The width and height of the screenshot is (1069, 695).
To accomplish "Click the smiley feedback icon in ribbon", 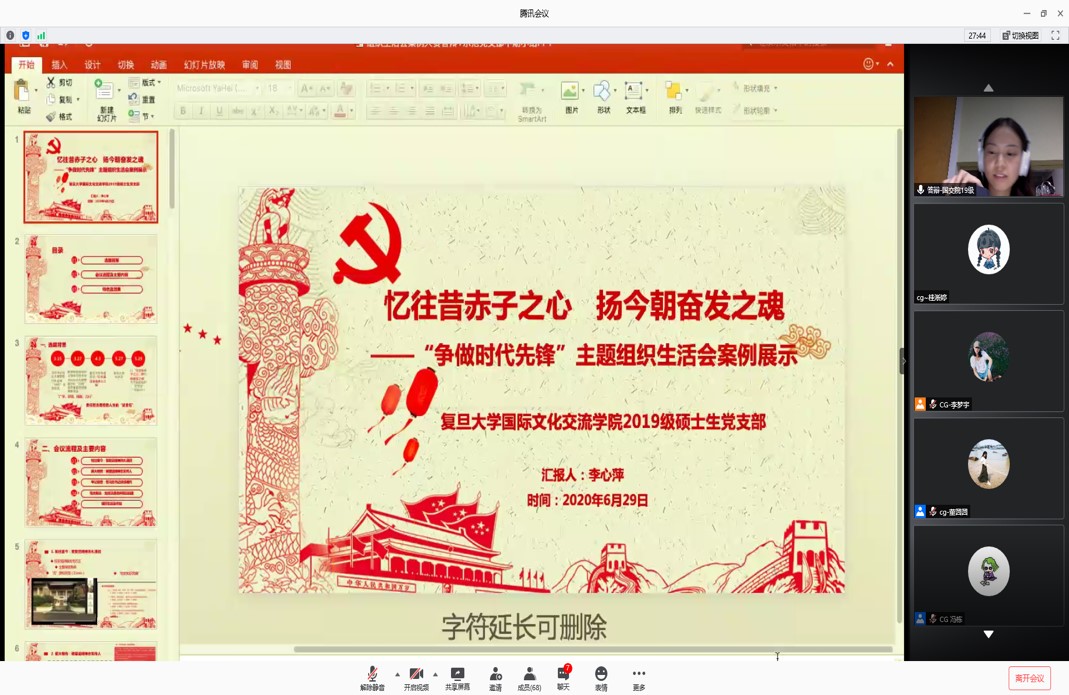I will pos(868,63).
